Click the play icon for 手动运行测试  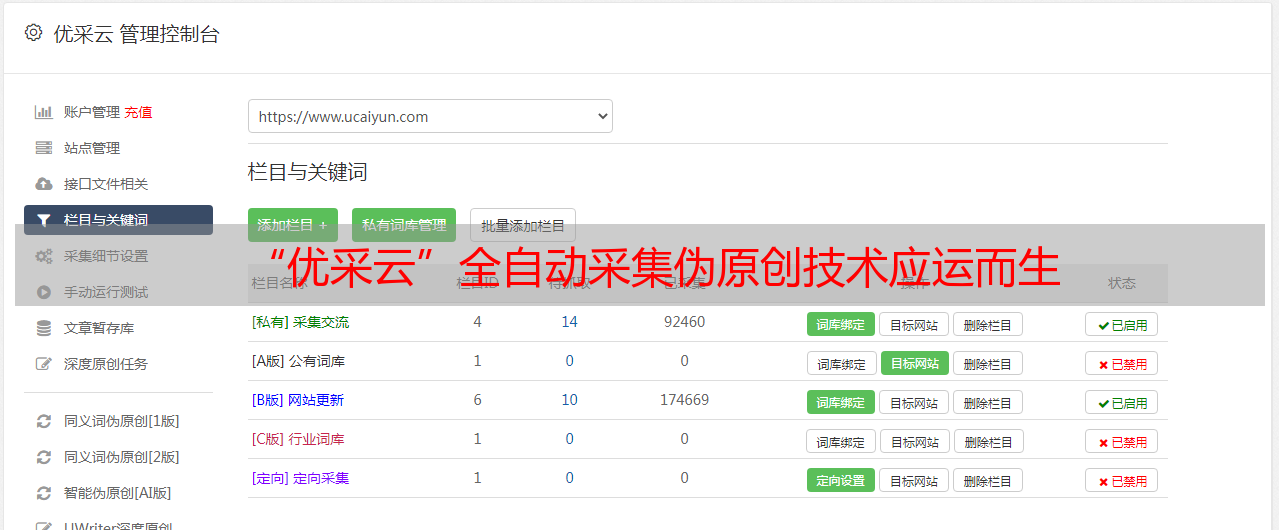(44, 292)
